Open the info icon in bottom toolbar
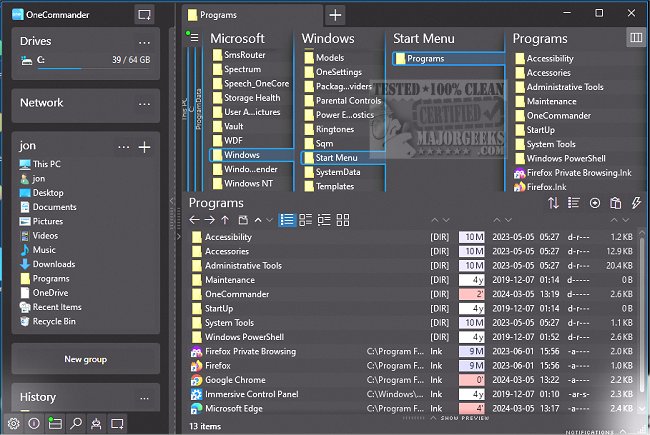 point(34,423)
